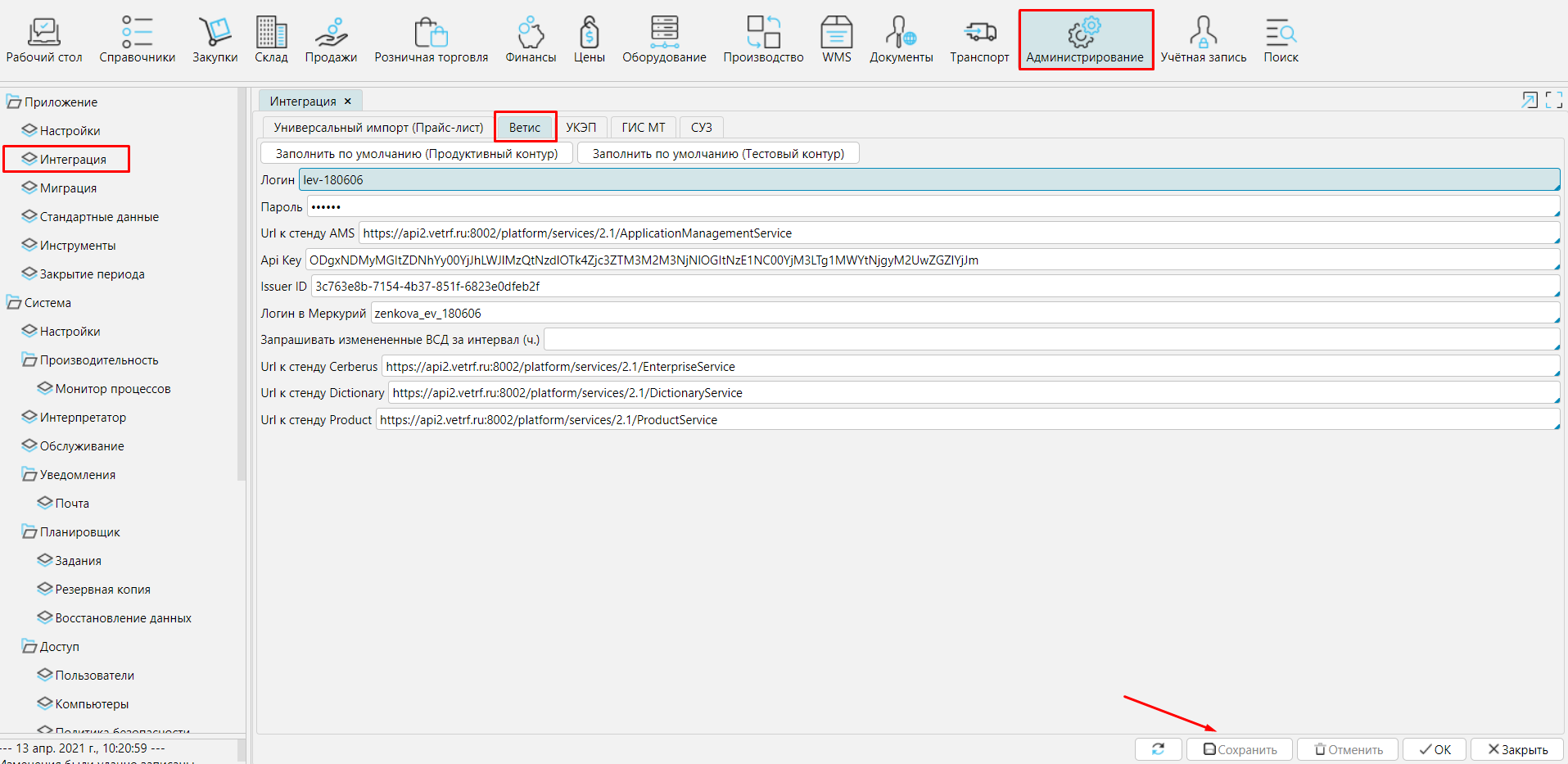
Task: Switch to the УКЭП tab
Action: click(581, 128)
